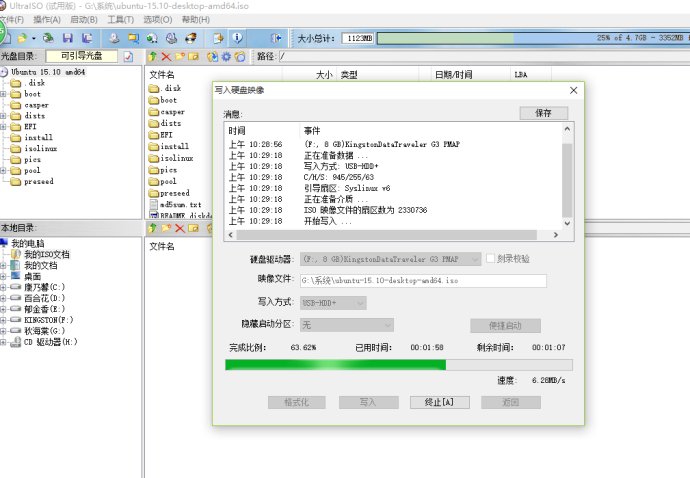Expand the EFI folder in image tree

pyautogui.click(x=3, y=127)
